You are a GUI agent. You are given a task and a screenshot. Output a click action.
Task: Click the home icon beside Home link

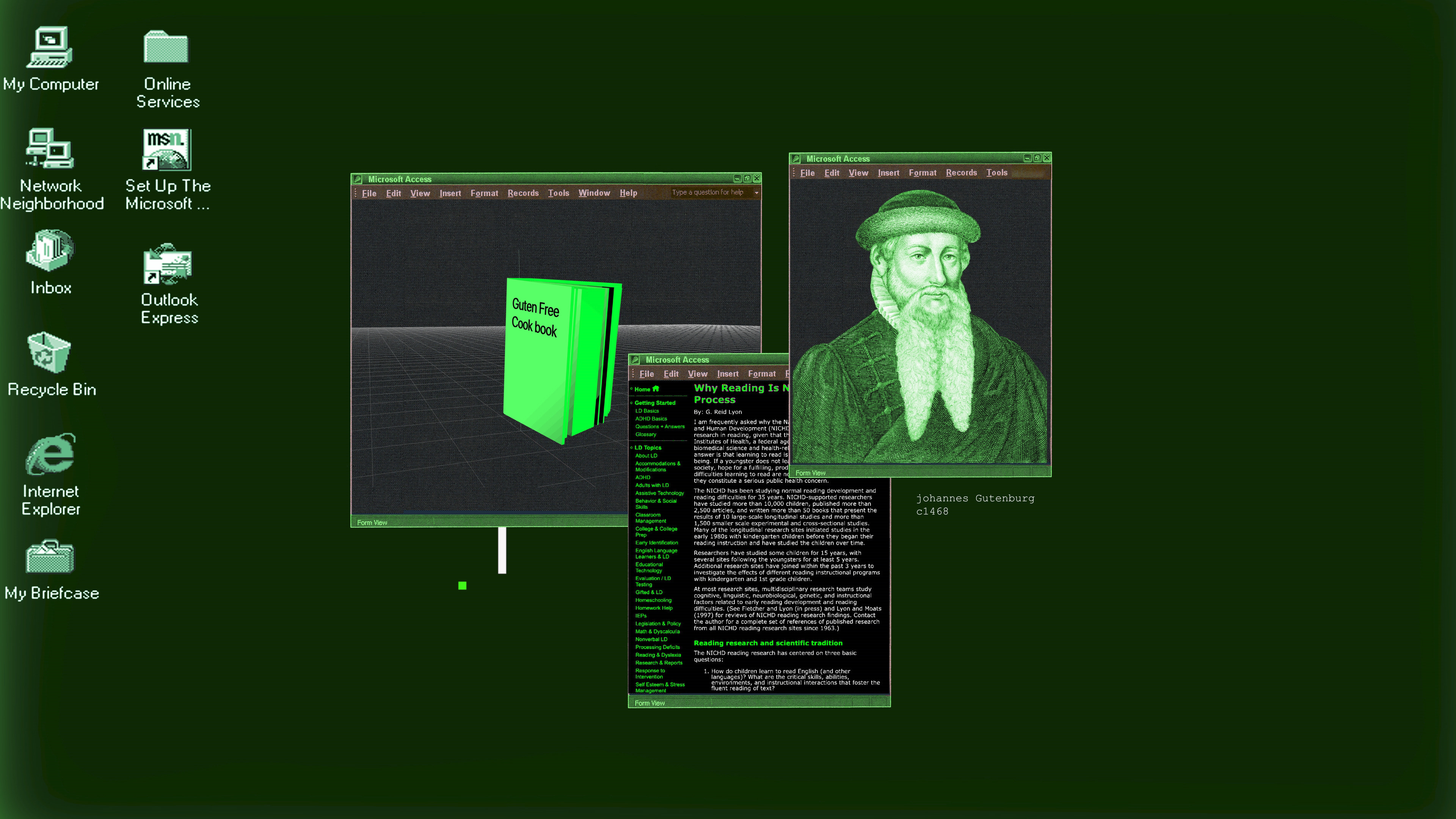pyautogui.click(x=656, y=389)
